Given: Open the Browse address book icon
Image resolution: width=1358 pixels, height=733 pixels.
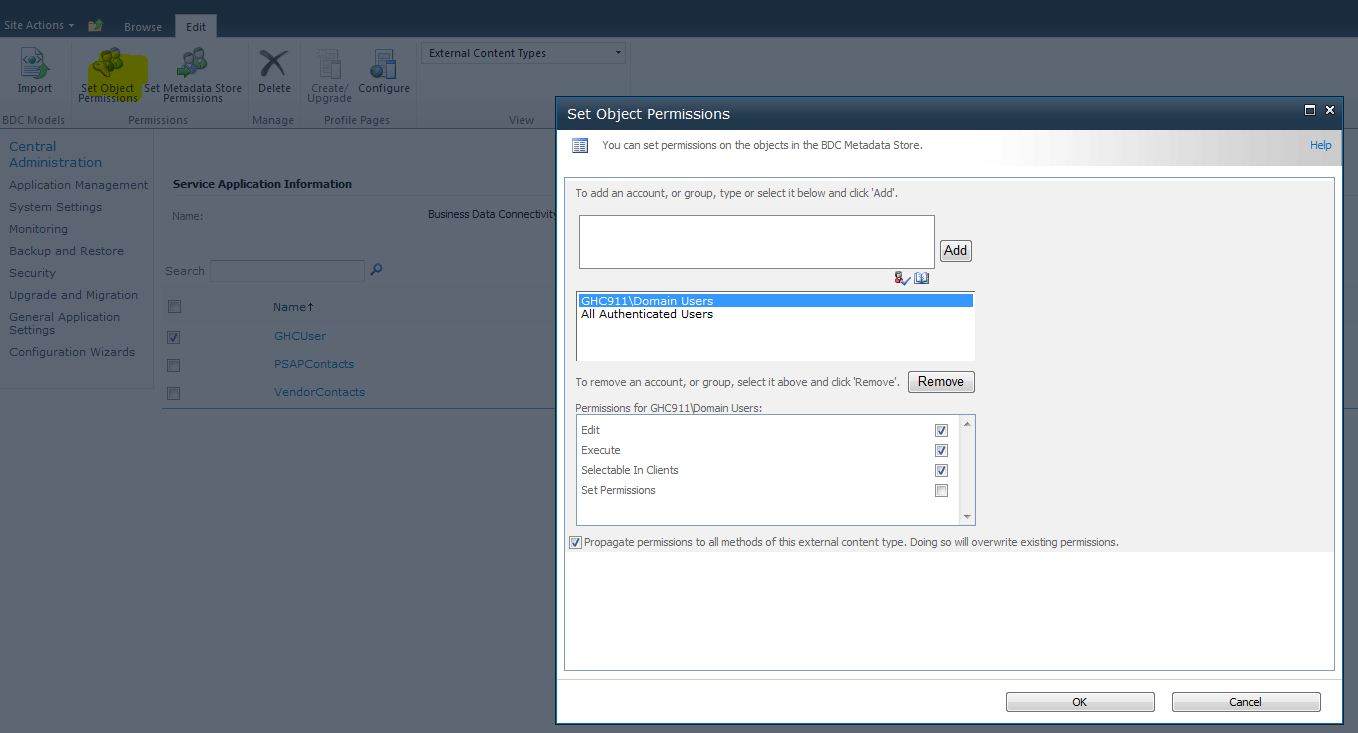Looking at the screenshot, I should pyautogui.click(x=921, y=277).
